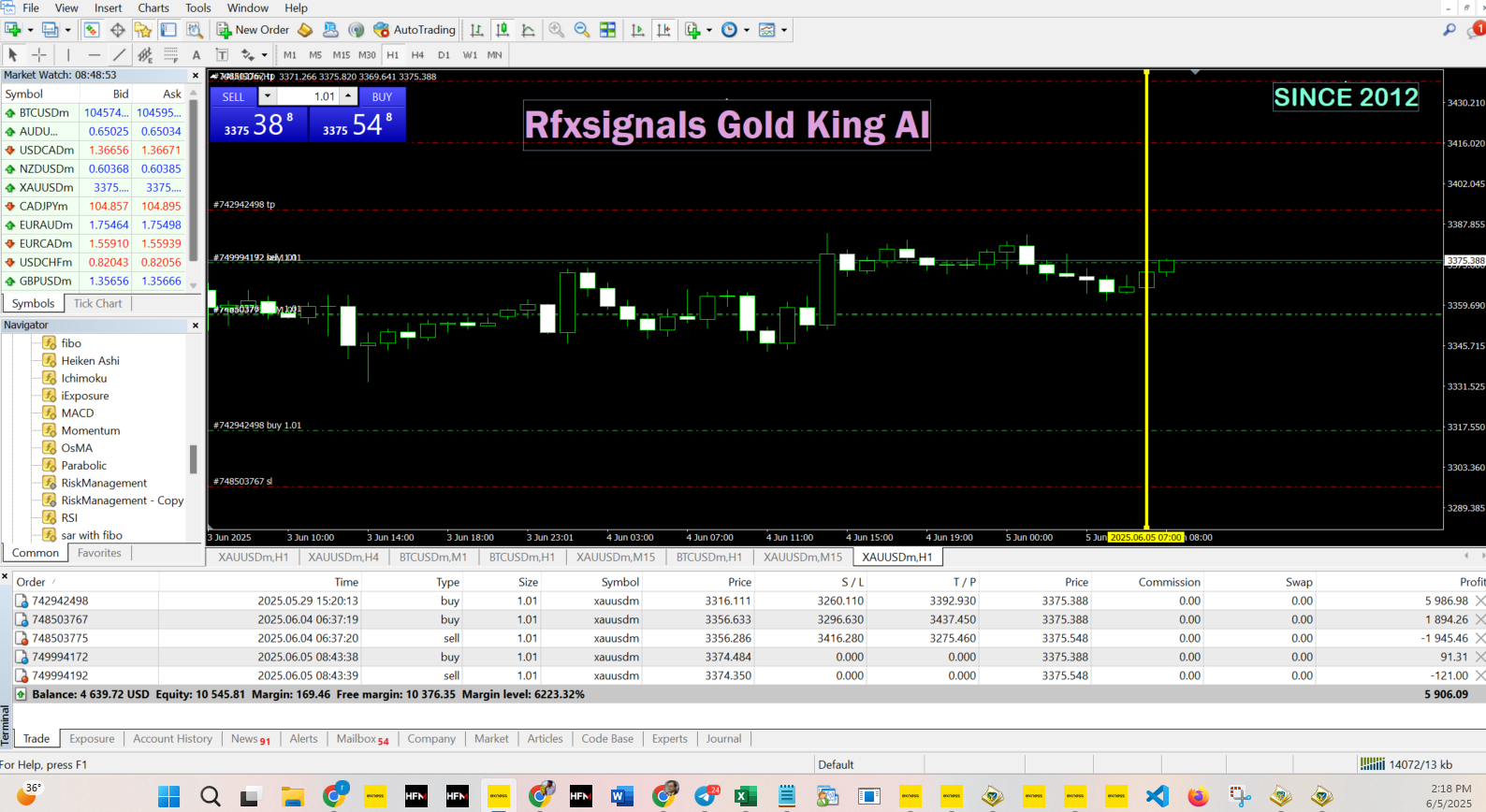The height and width of the screenshot is (812, 1486).
Task: Select the Text Label tool
Action: 222,55
